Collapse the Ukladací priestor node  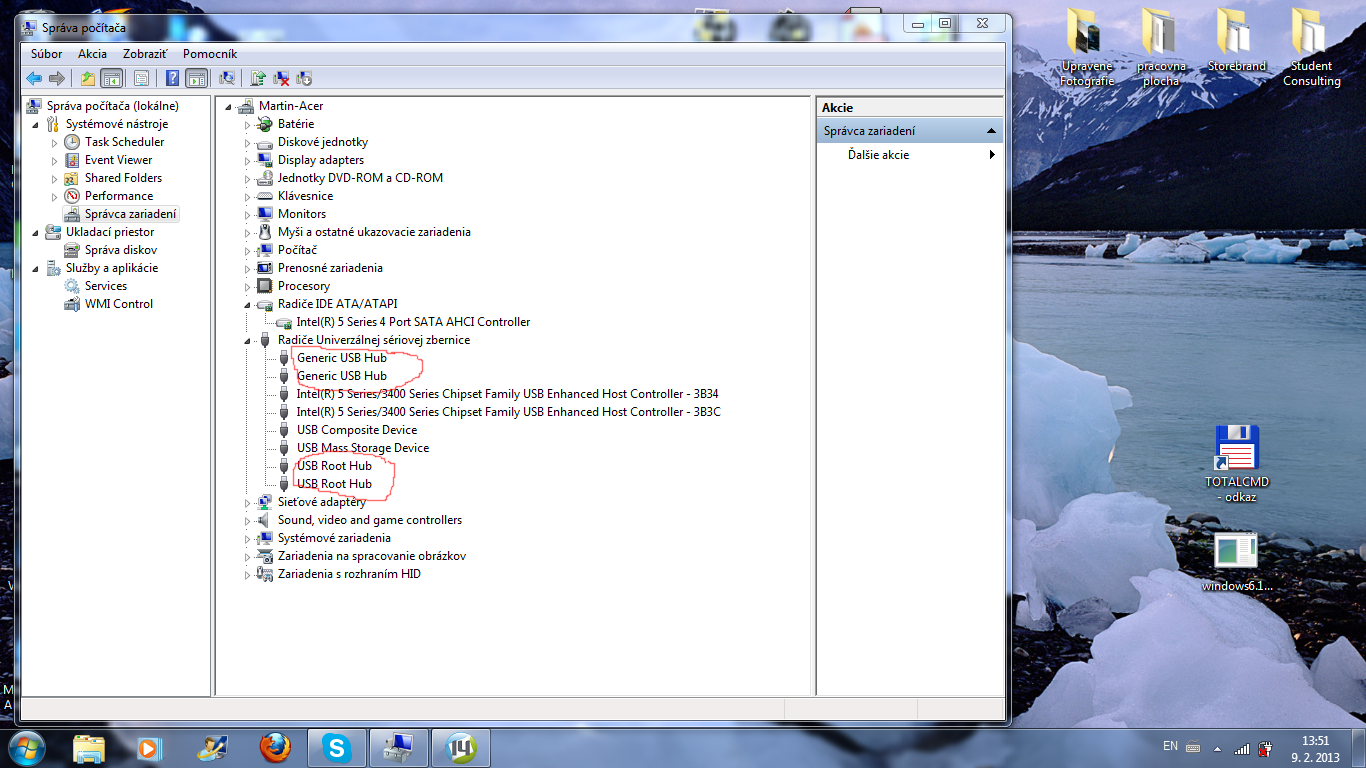pyautogui.click(x=37, y=232)
